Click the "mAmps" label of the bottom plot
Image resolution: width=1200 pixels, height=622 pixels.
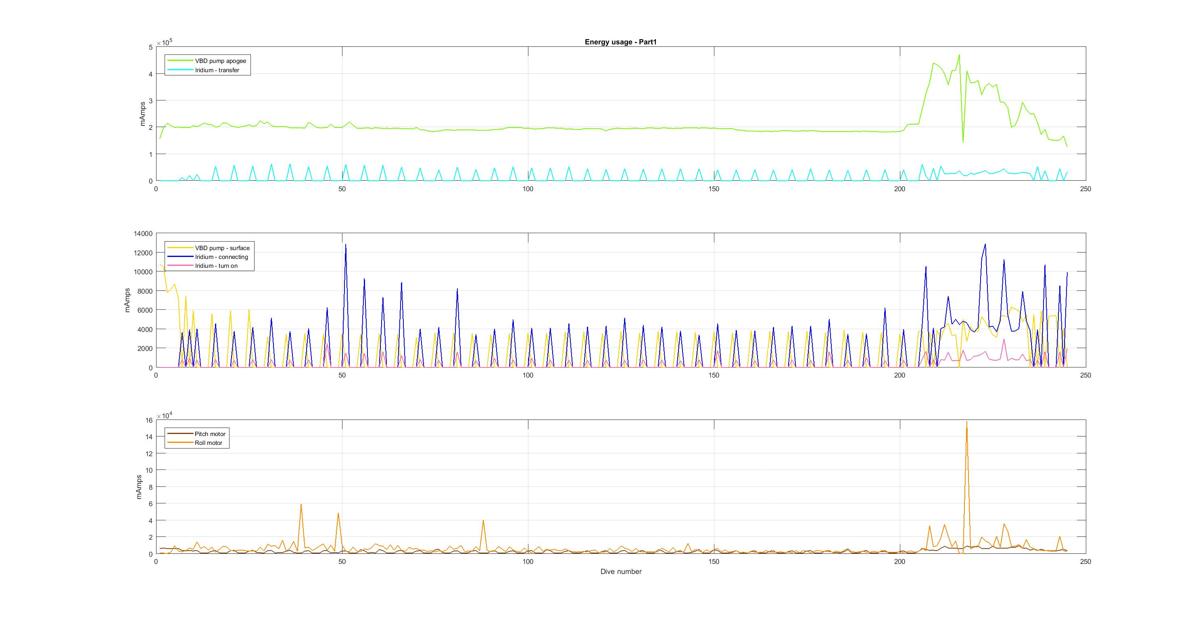click(x=139, y=487)
